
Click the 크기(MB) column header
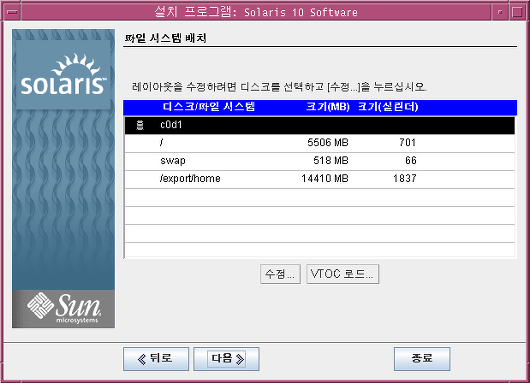coord(328,107)
